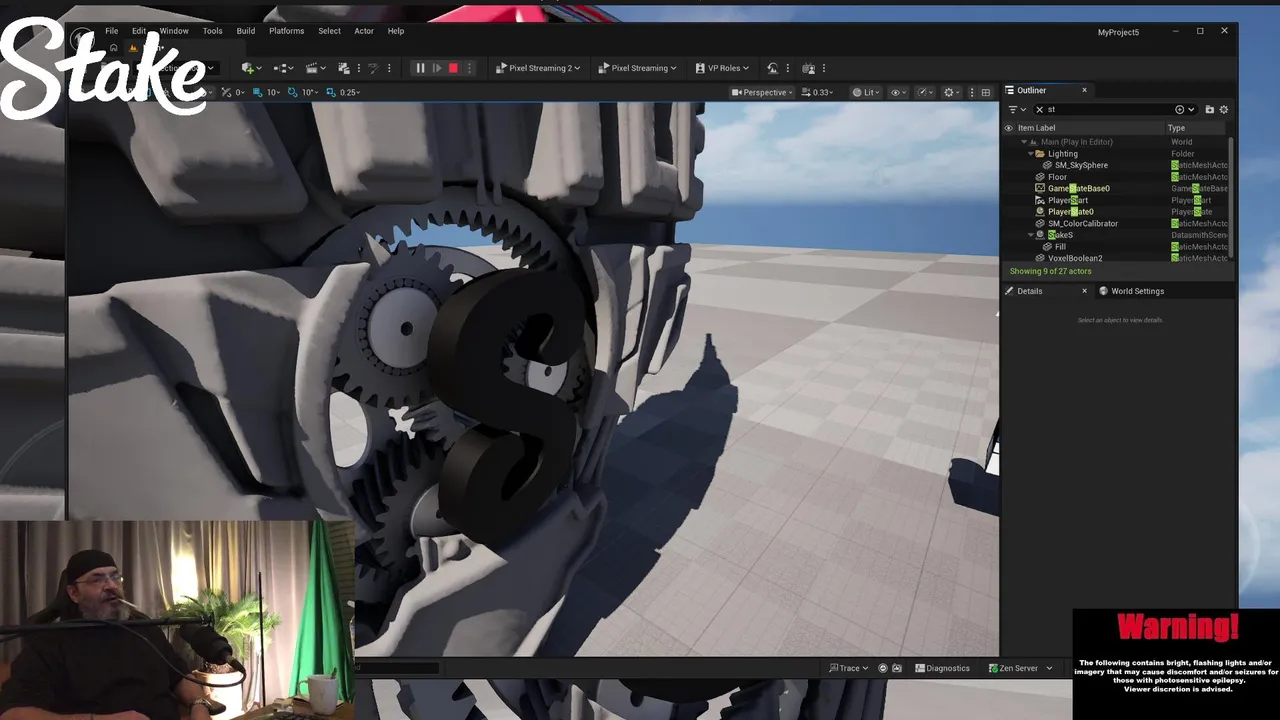This screenshot has width=1280, height=720.
Task: Open the Trace status bar menu
Action: pyautogui.click(x=851, y=668)
